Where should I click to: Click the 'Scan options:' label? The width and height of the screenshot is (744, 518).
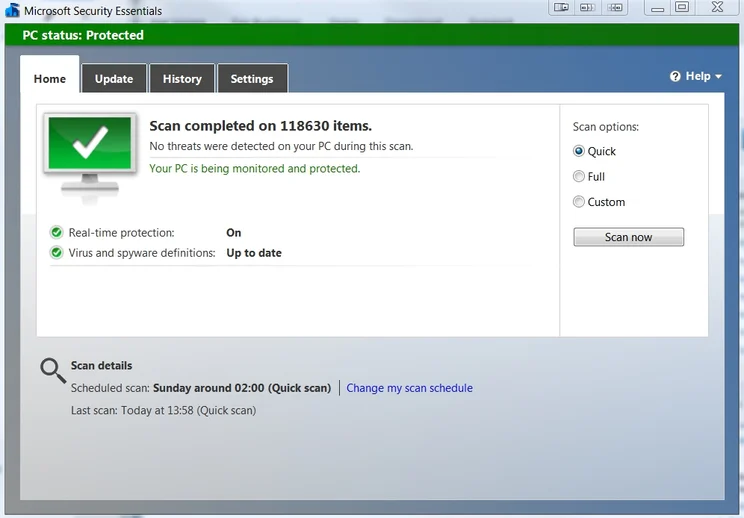coord(606,127)
